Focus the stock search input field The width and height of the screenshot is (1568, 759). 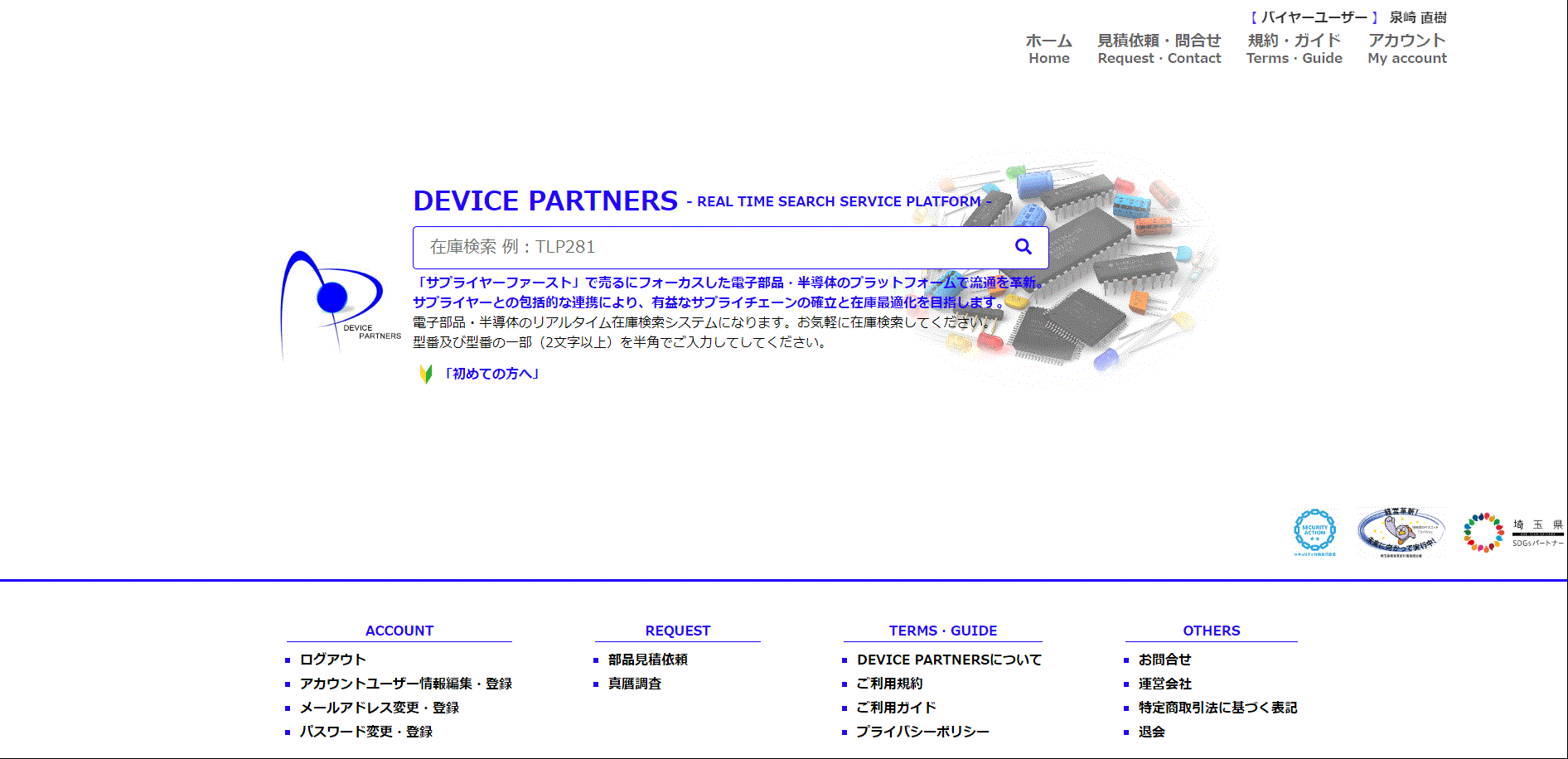tap(730, 247)
